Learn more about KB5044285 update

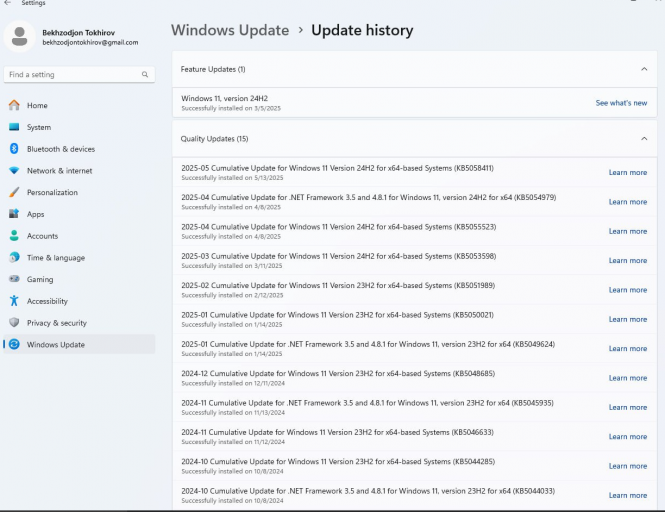pyautogui.click(x=628, y=466)
